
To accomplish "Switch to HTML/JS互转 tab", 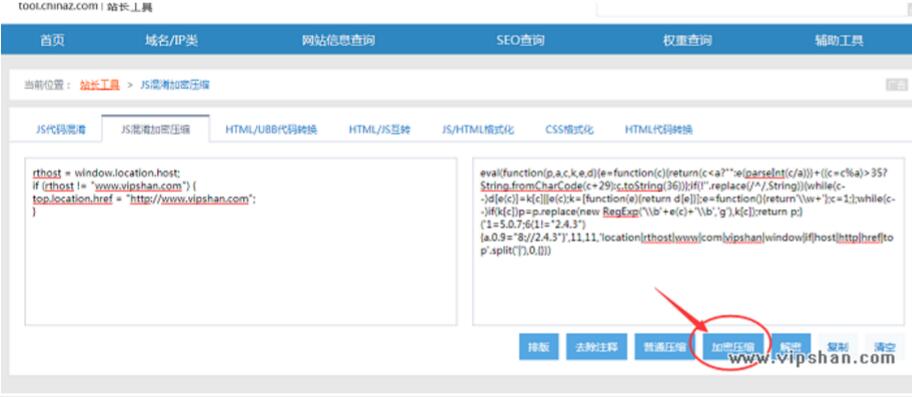I will click(379, 130).
